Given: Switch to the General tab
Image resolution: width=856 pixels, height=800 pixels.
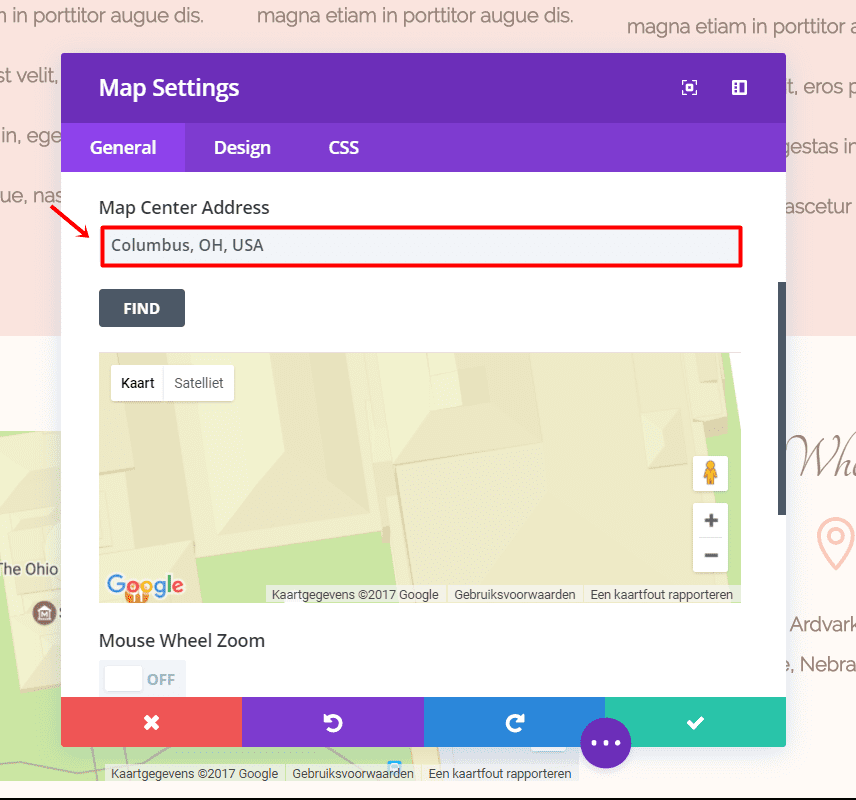Looking at the screenshot, I should coord(123,147).
